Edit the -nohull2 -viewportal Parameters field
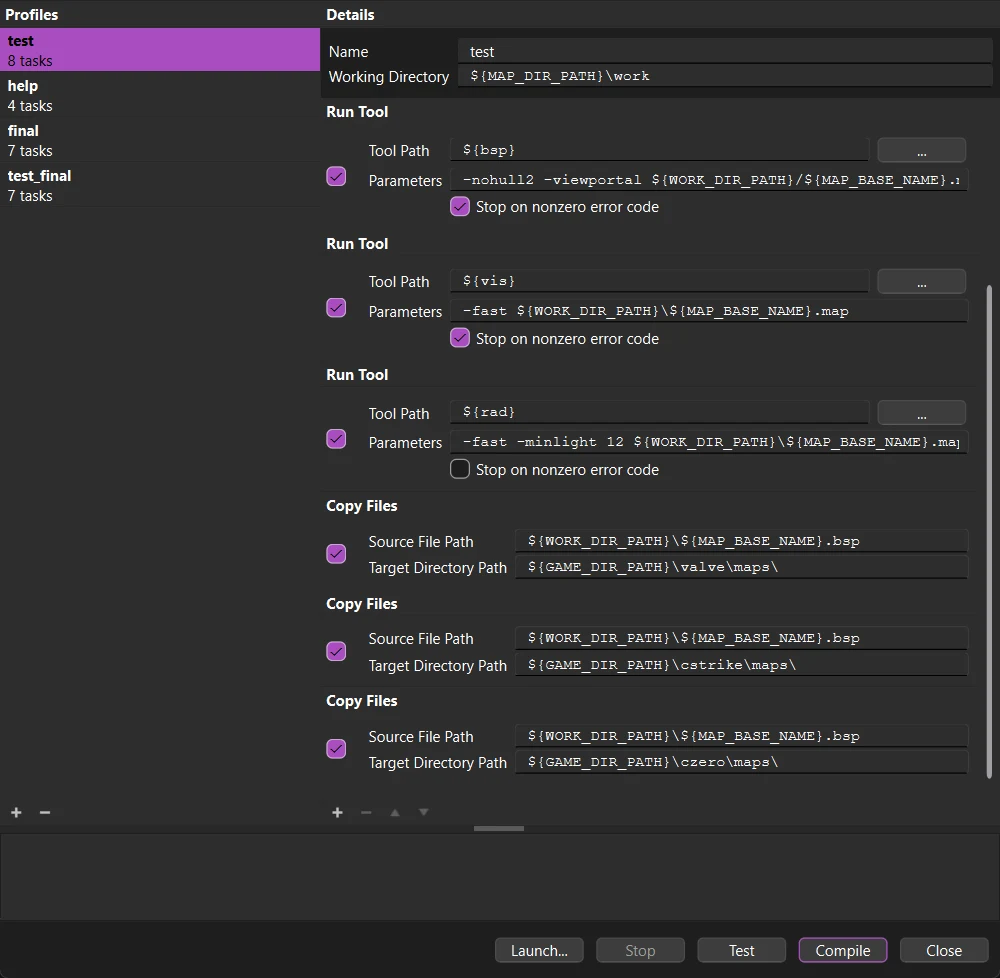 [709, 180]
